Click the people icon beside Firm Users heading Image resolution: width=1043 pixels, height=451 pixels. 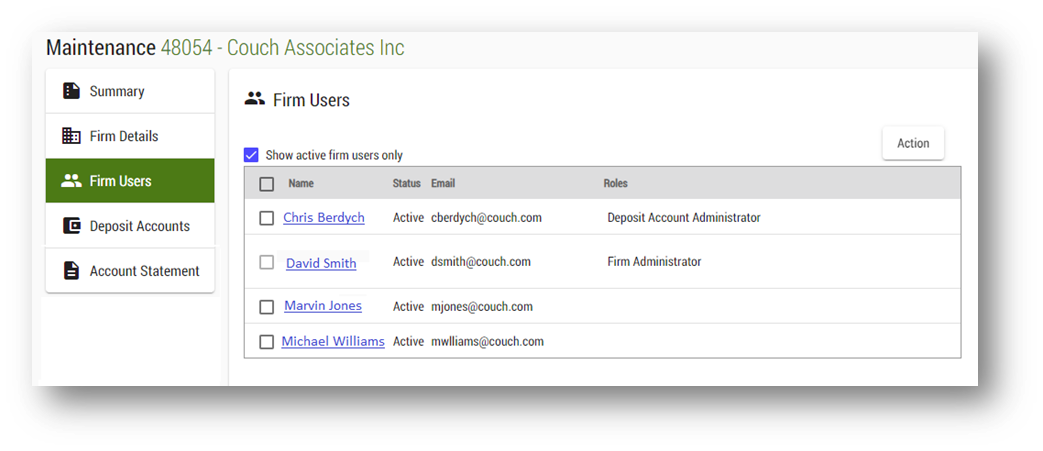pos(255,100)
